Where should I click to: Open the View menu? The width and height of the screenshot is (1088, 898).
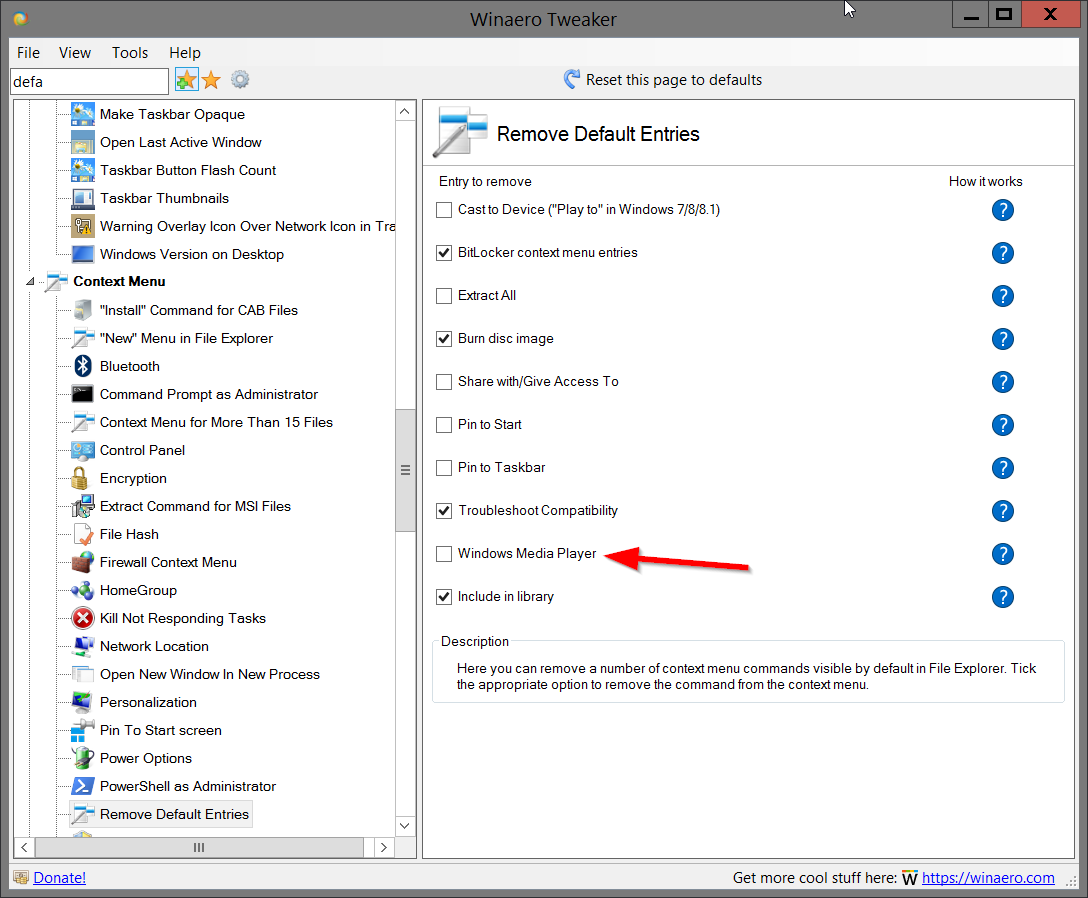pos(75,53)
